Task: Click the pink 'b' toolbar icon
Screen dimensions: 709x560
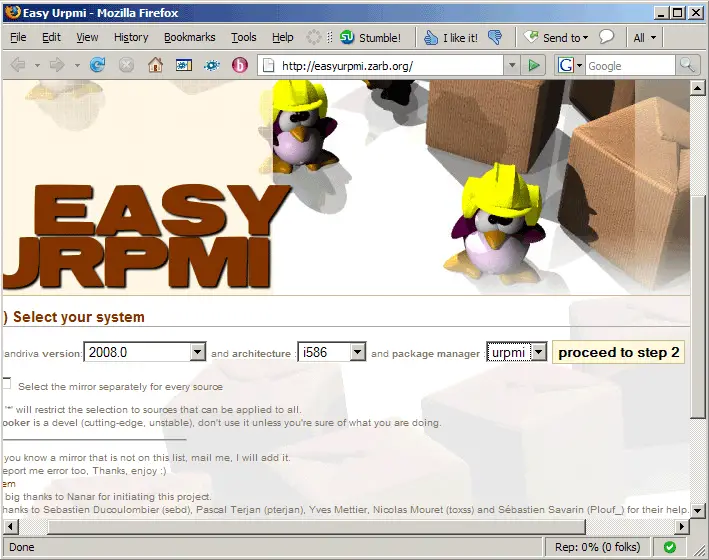Action: pyautogui.click(x=240, y=66)
